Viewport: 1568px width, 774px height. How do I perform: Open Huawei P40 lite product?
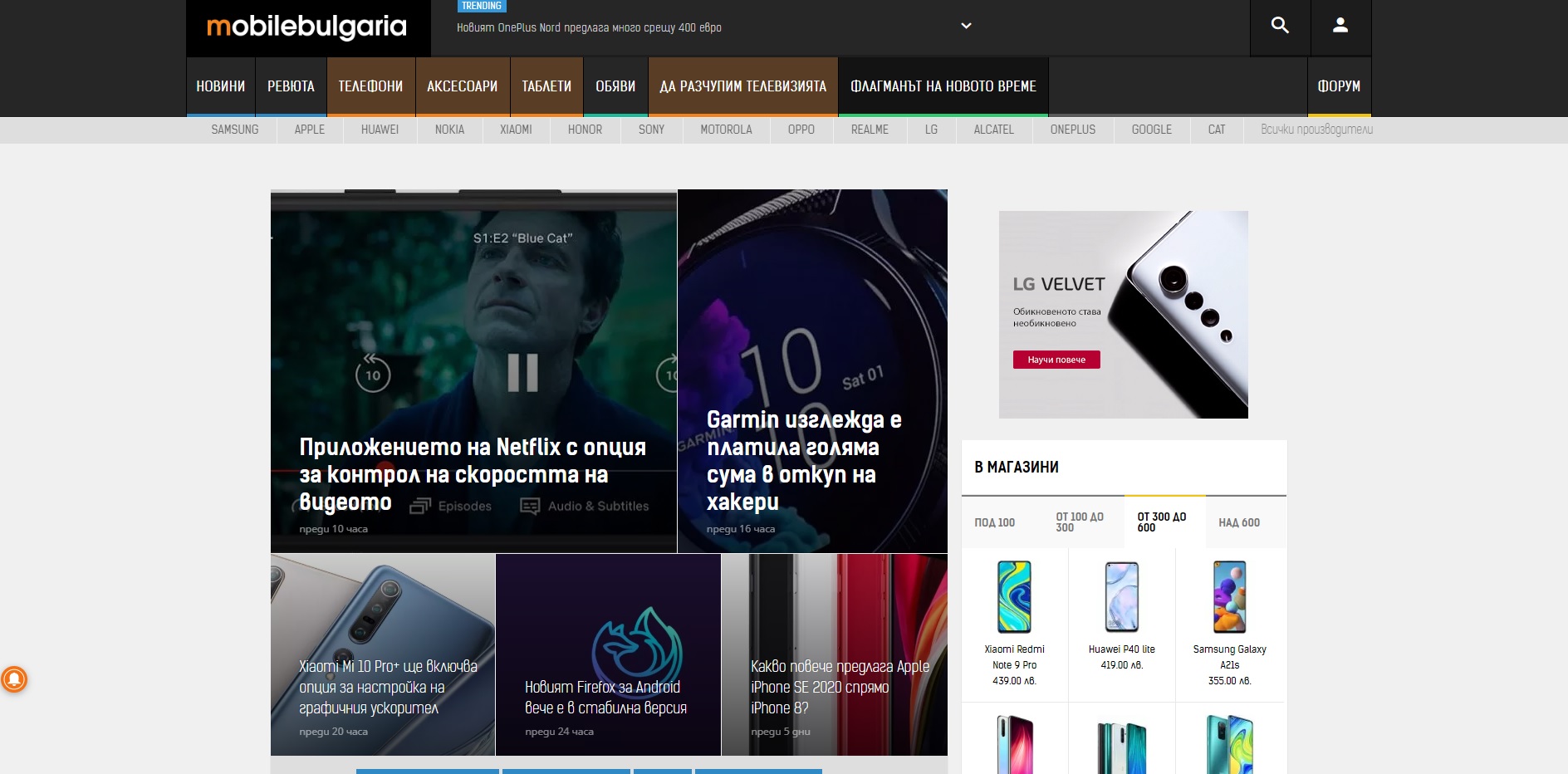point(1122,597)
